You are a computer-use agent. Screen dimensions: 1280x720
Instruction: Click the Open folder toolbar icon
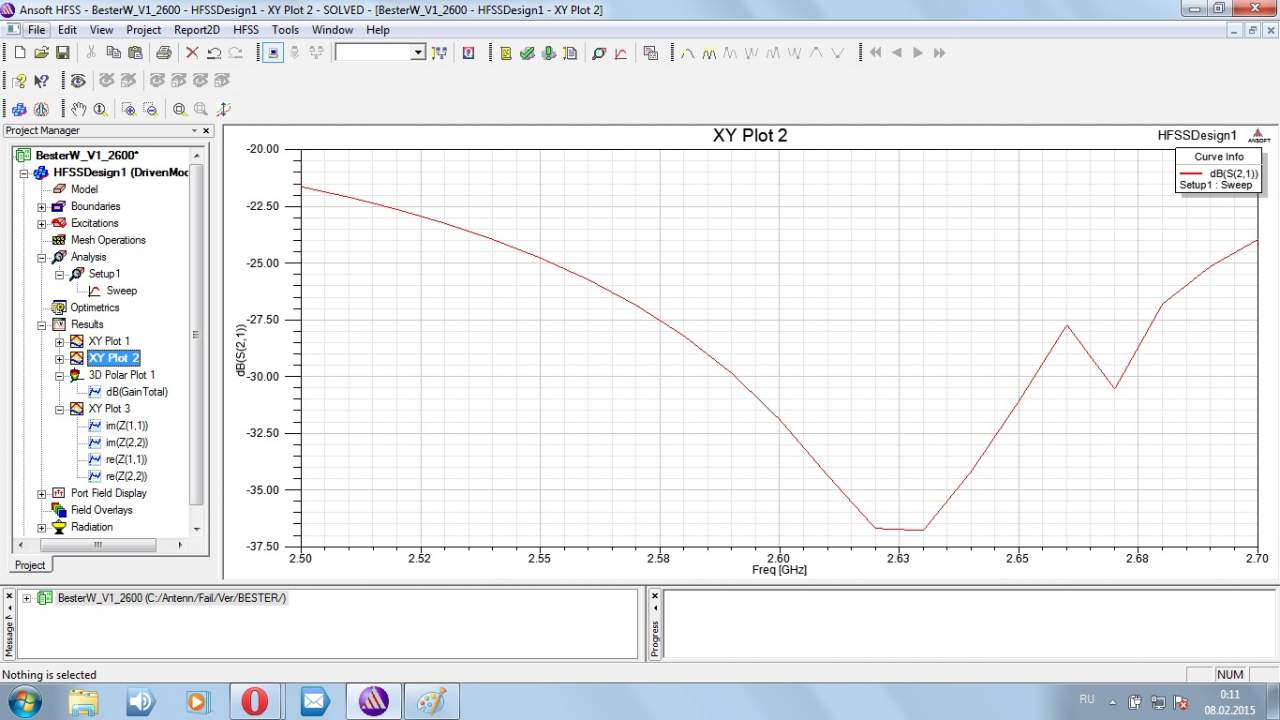click(x=41, y=53)
